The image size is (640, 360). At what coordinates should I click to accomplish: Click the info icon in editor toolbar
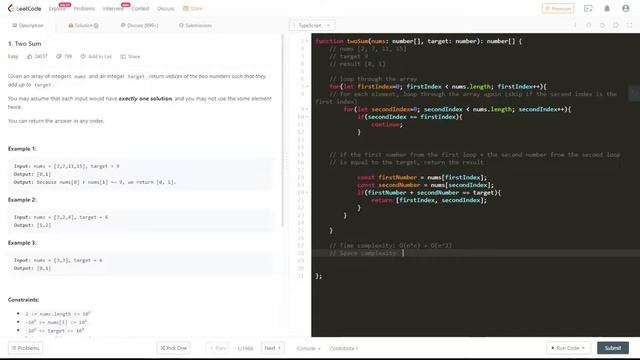pyautogui.click(x=575, y=25)
